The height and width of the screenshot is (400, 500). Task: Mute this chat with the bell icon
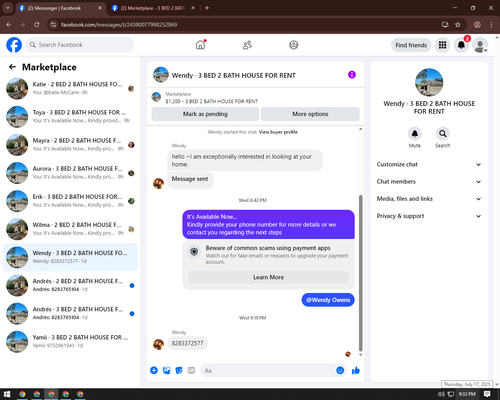pos(414,134)
